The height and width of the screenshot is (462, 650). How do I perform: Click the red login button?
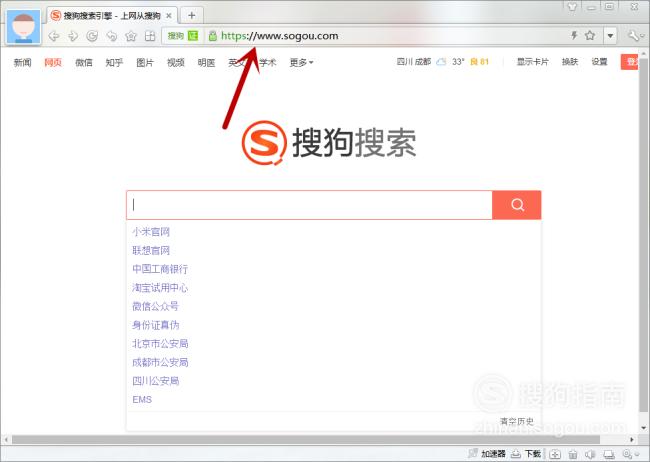pos(629,62)
